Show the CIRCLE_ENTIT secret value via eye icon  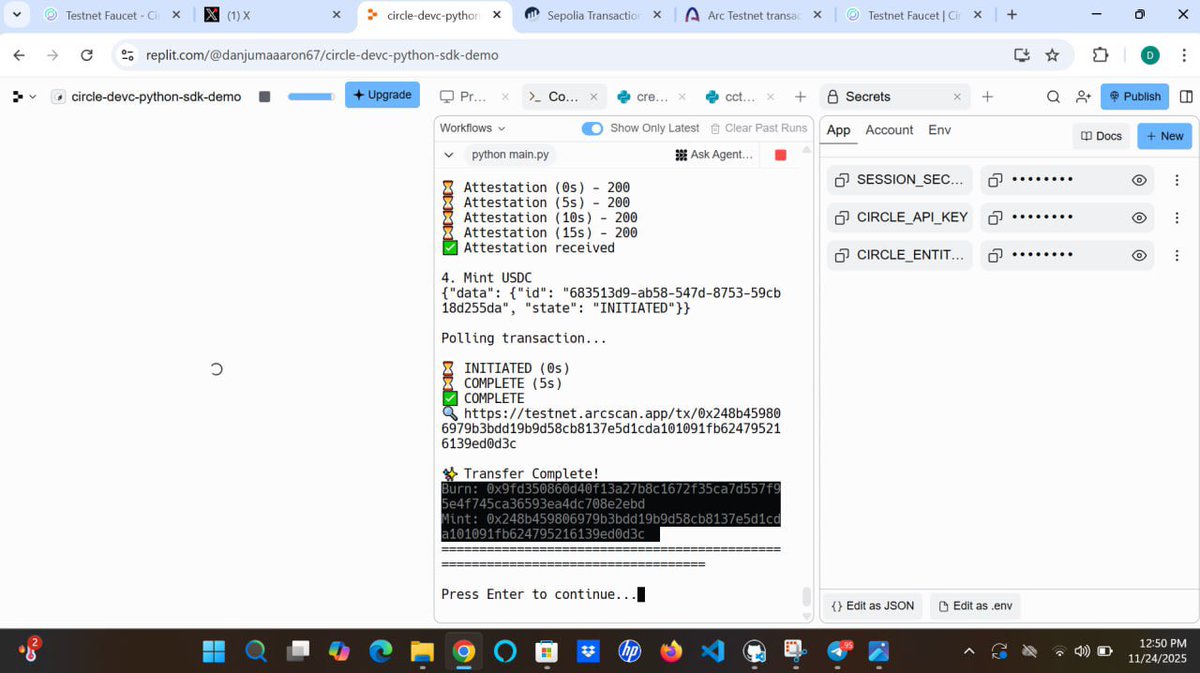click(1139, 255)
